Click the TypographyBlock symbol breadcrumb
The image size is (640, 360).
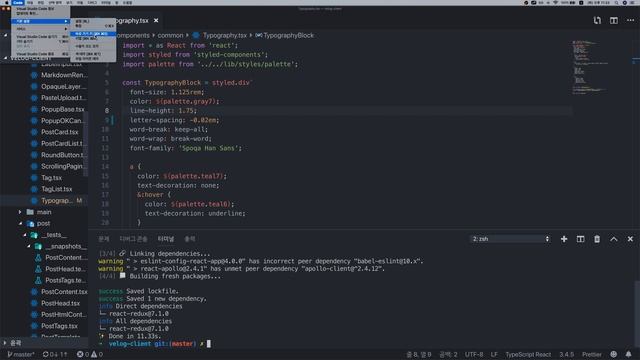coord(288,36)
